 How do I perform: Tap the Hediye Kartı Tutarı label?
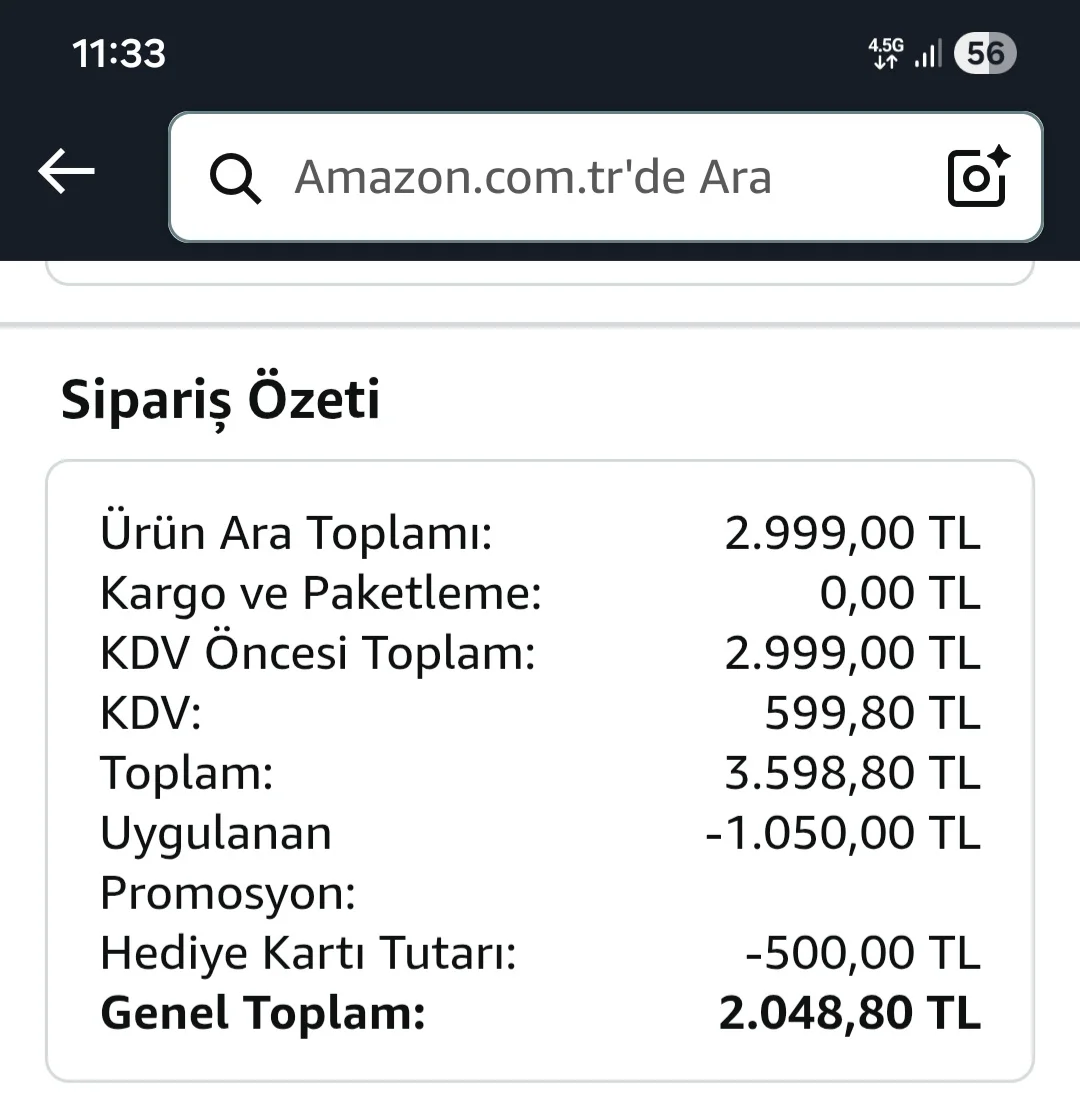pos(308,953)
